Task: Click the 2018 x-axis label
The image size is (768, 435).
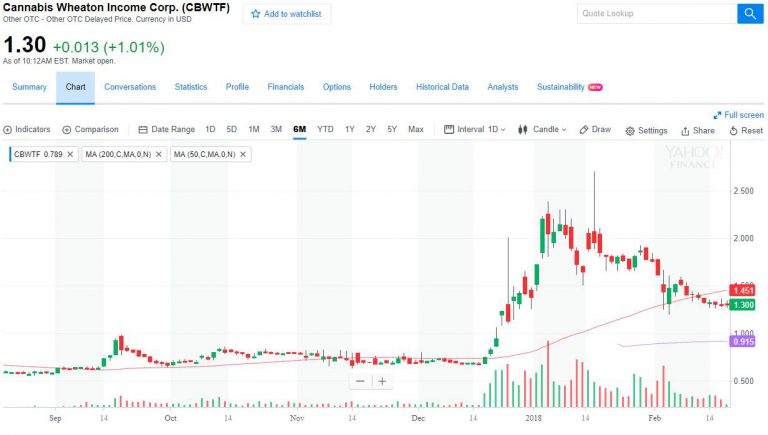Action: (x=533, y=418)
